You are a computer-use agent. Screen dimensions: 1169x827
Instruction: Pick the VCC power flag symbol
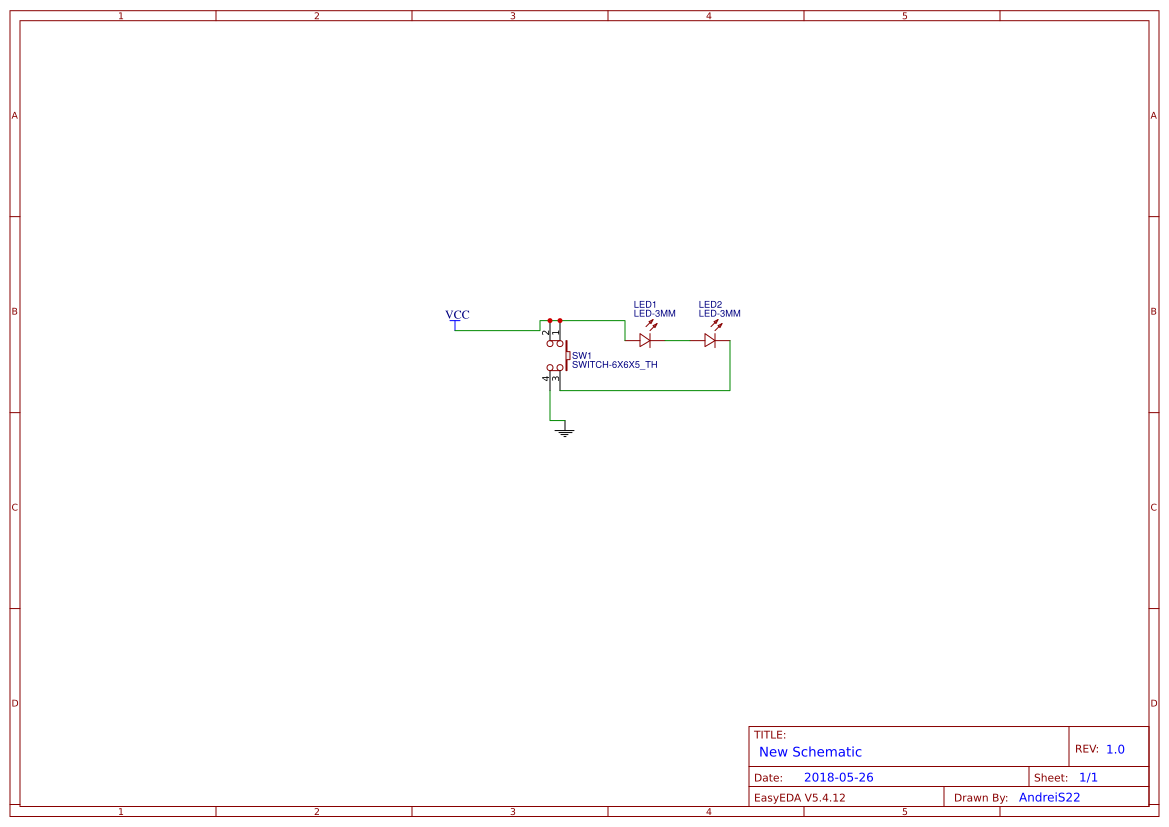point(456,324)
